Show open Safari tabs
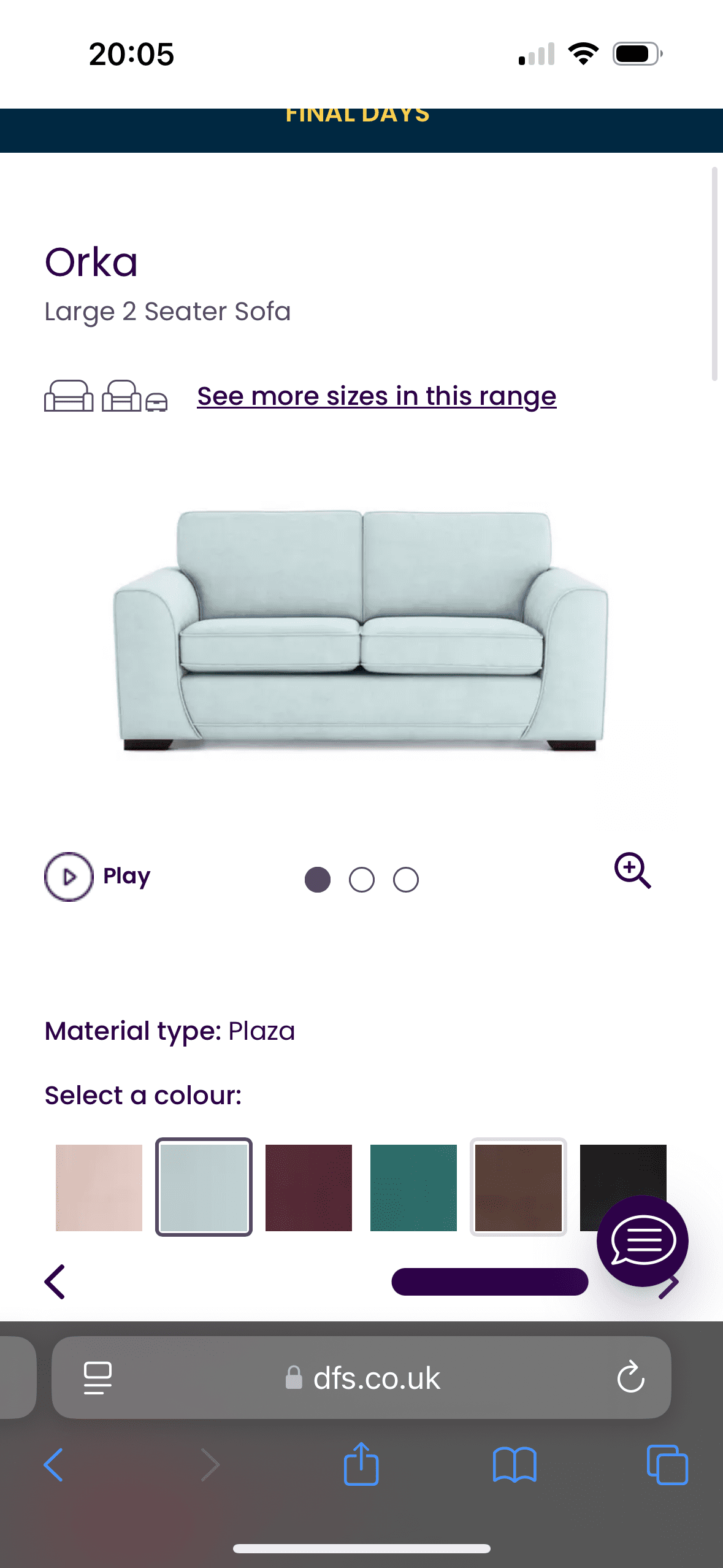Image resolution: width=723 pixels, height=1568 pixels. click(x=667, y=1465)
